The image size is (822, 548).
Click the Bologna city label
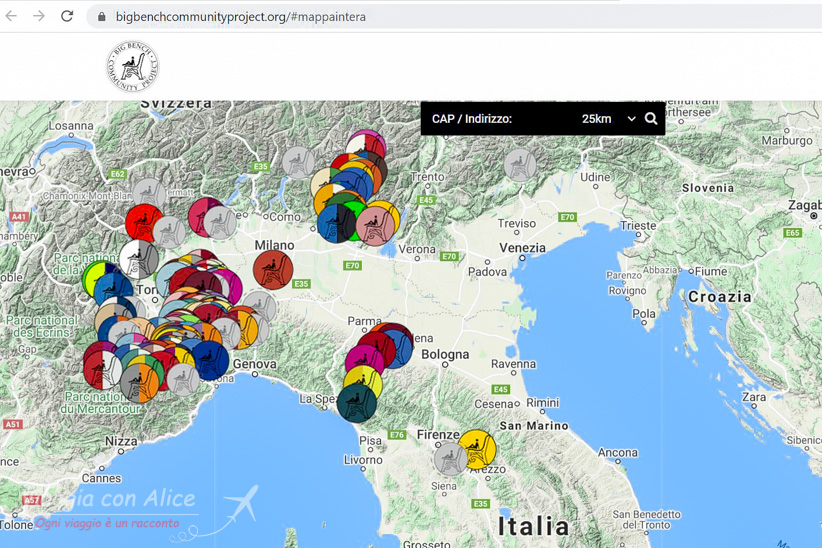click(x=446, y=354)
